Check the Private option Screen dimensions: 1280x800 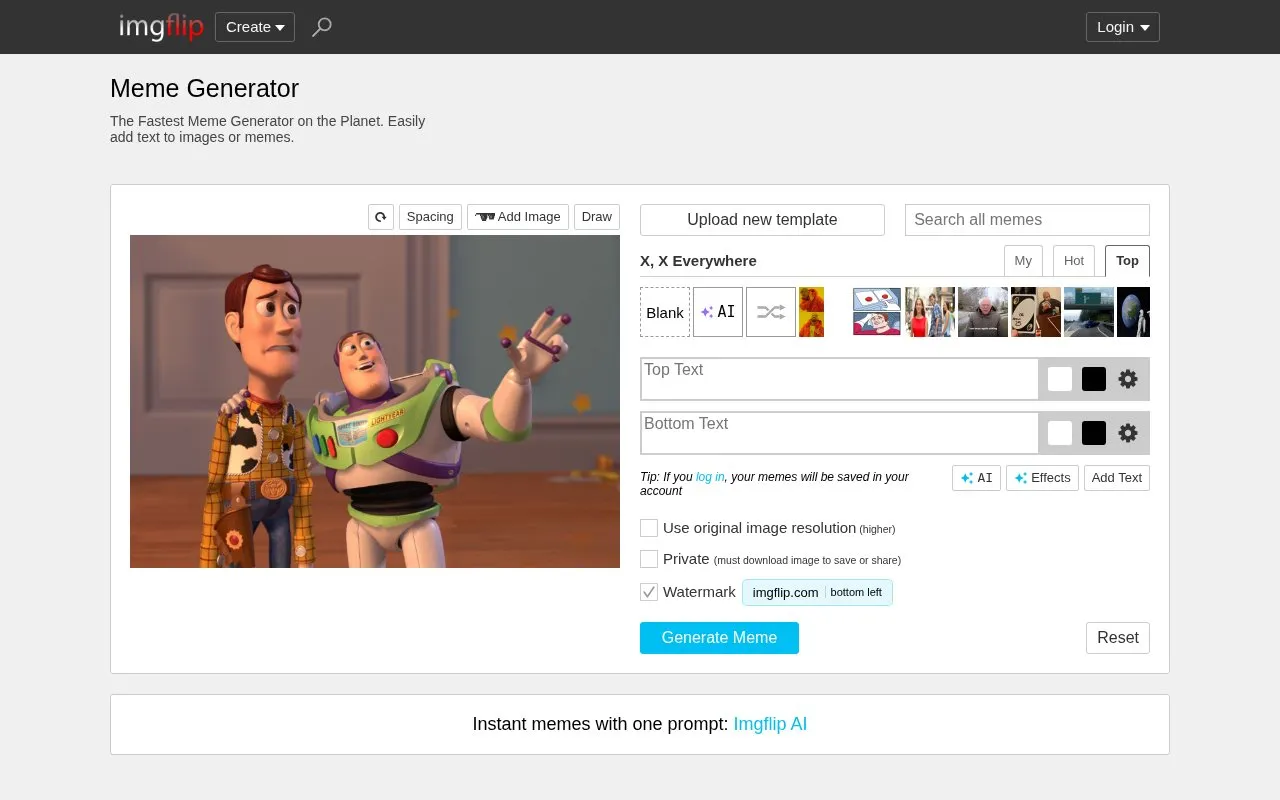click(x=649, y=559)
